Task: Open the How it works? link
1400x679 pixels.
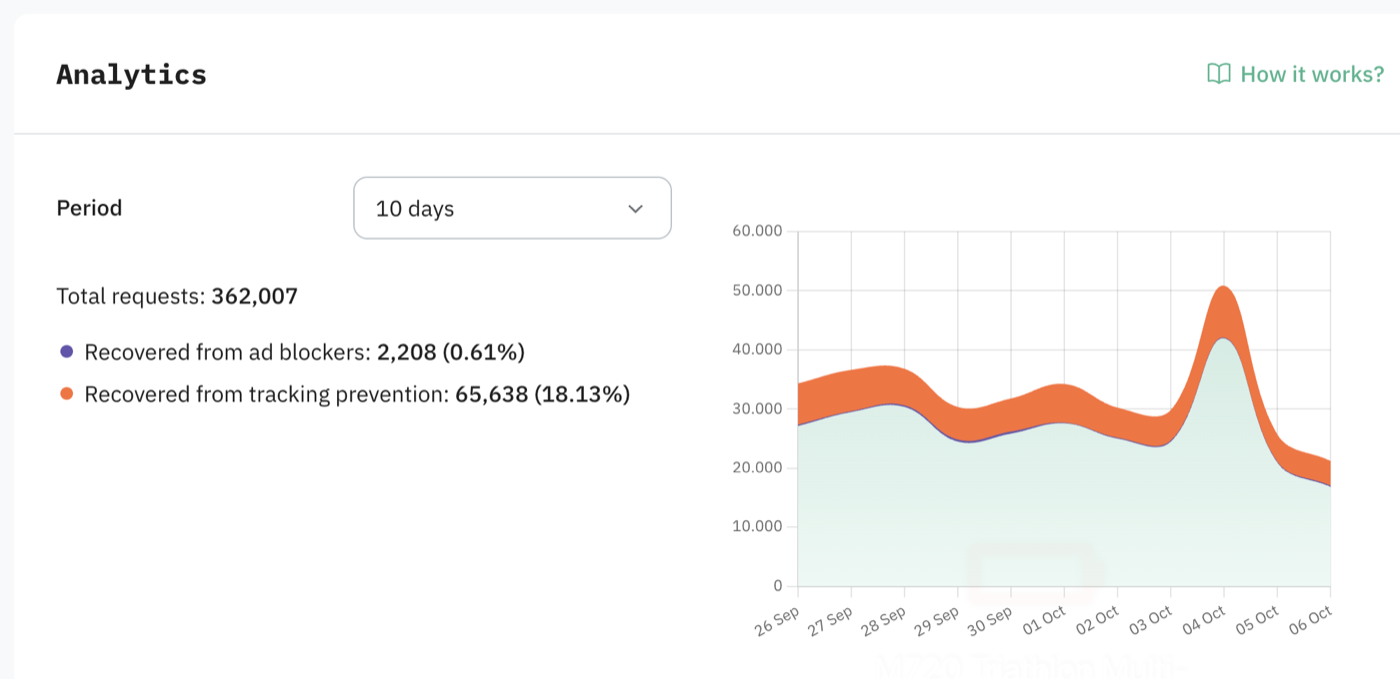Action: pyautogui.click(x=1295, y=74)
